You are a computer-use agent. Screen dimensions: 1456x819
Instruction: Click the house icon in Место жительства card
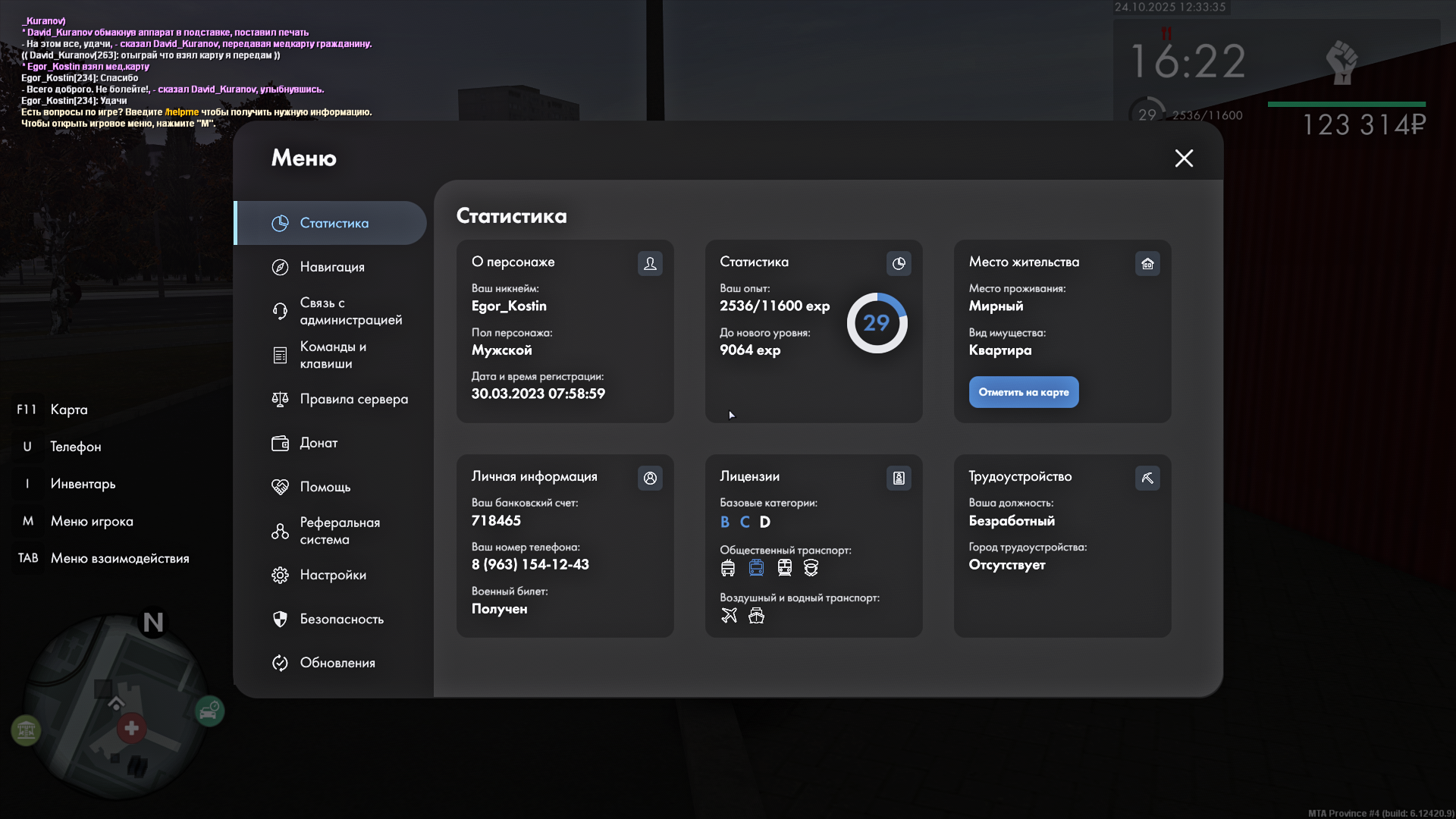click(x=1147, y=263)
